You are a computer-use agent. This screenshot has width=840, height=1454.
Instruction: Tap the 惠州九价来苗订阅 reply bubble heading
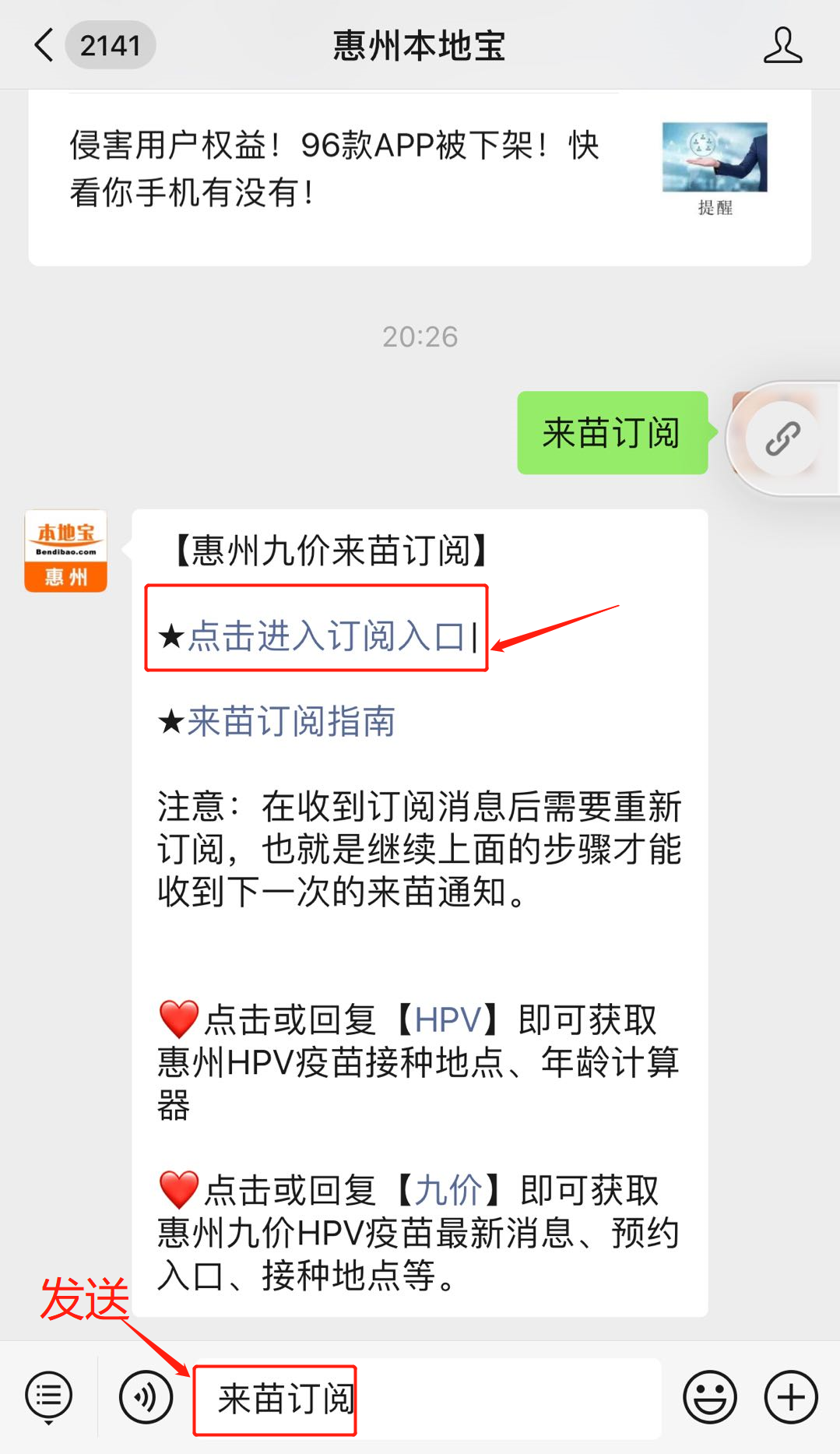point(331,551)
